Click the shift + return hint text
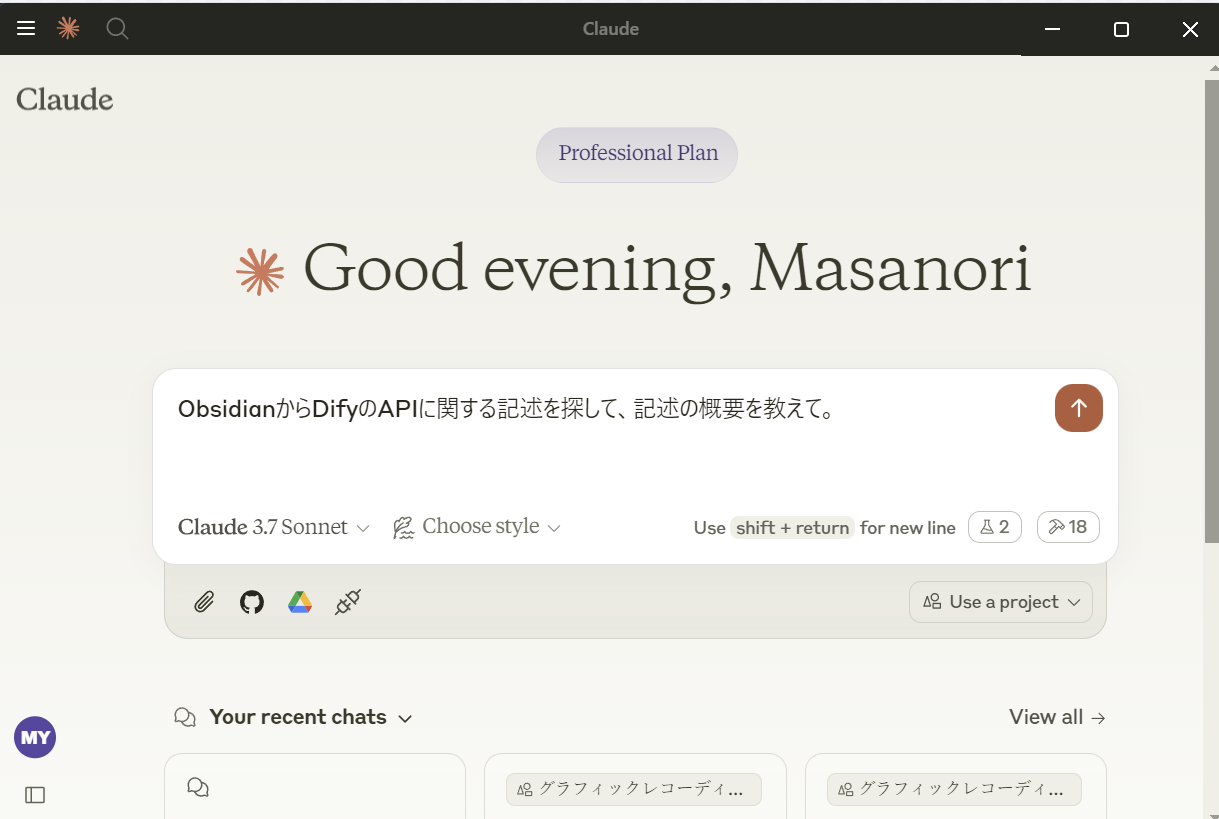Screen dimensions: 1219x819 tap(792, 528)
